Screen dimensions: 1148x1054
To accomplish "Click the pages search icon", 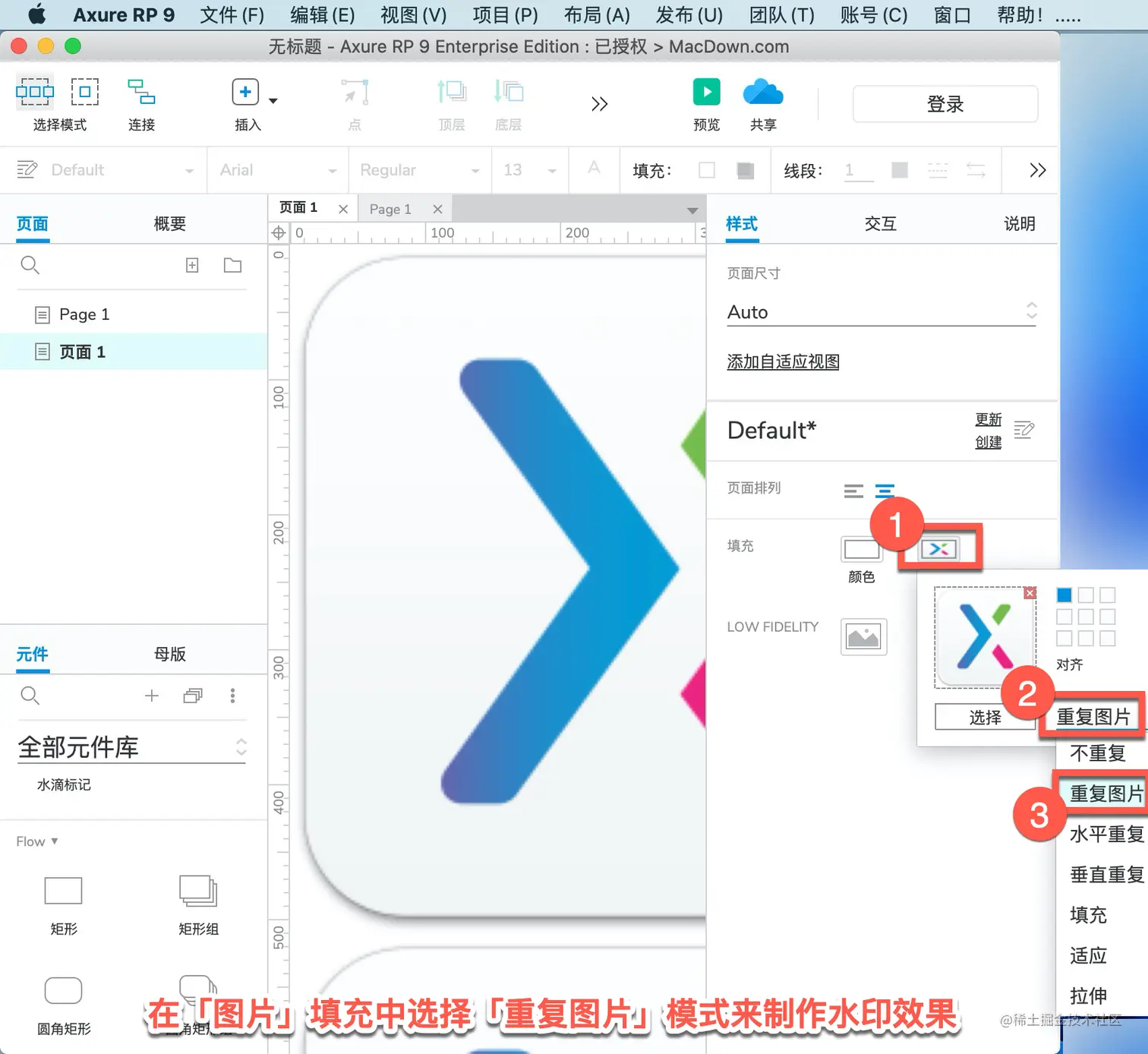I will 30,265.
